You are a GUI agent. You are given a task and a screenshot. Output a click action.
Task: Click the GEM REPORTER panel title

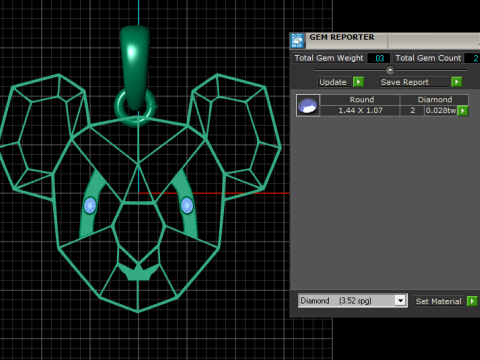[x=342, y=37]
